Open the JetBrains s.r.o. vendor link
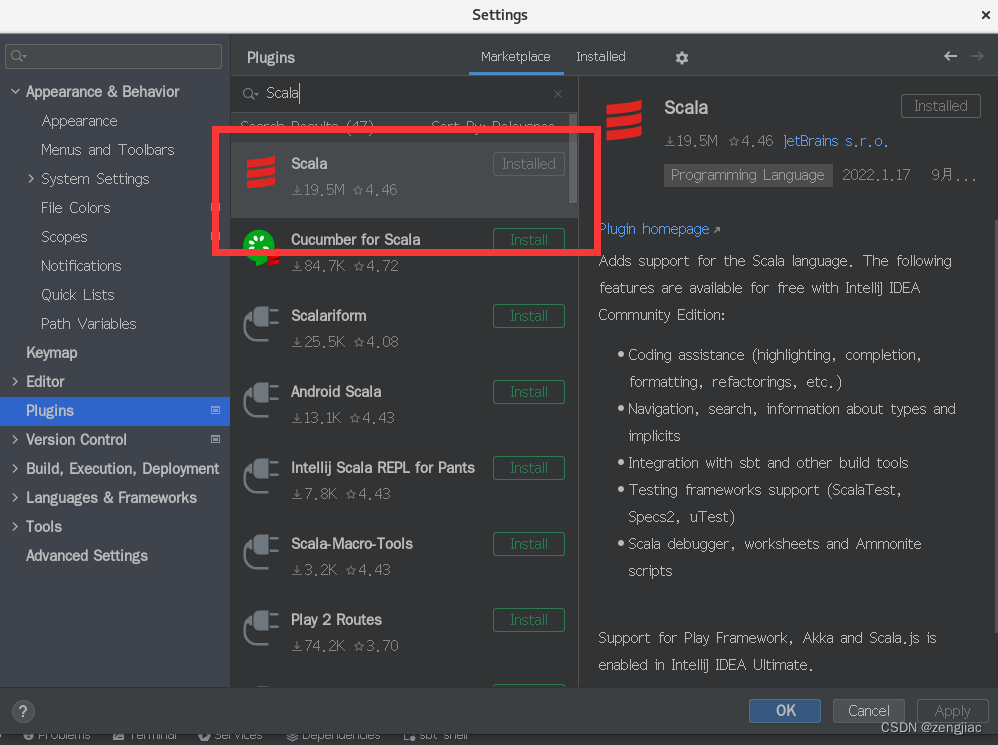This screenshot has width=998, height=745. [x=835, y=141]
